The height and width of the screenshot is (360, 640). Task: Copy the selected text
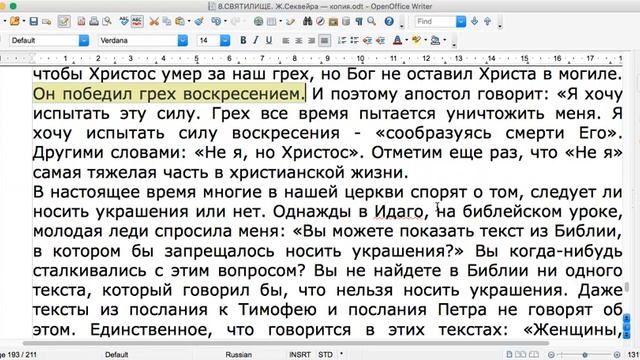coord(167,21)
